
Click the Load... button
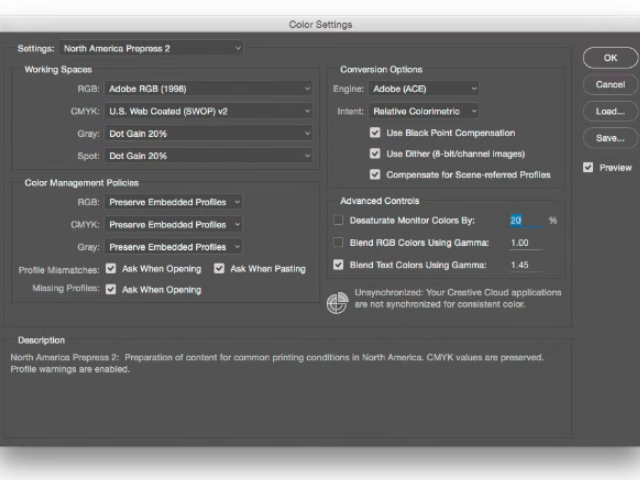(610, 111)
